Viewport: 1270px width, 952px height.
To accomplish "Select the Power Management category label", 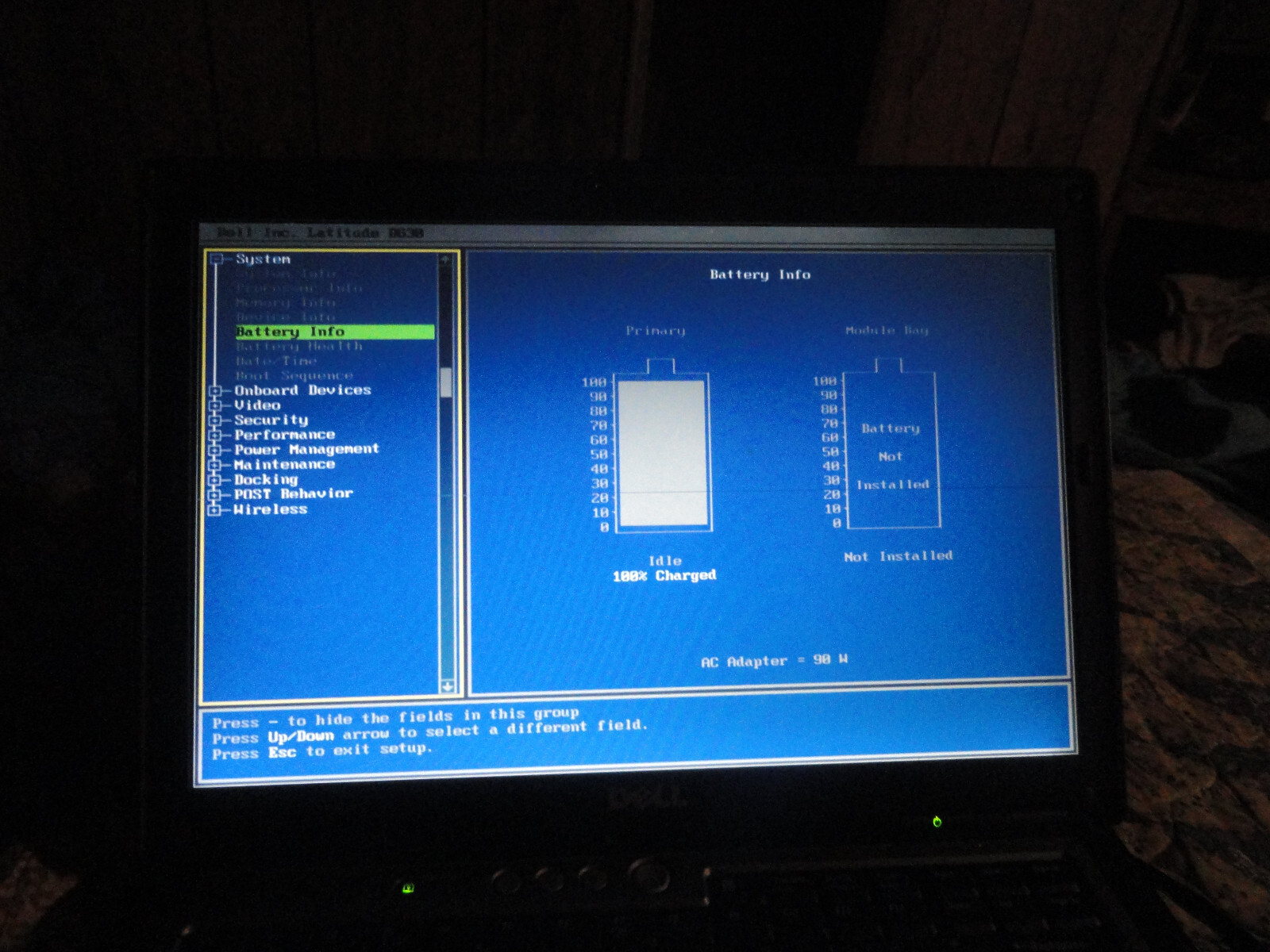I will pos(306,450).
